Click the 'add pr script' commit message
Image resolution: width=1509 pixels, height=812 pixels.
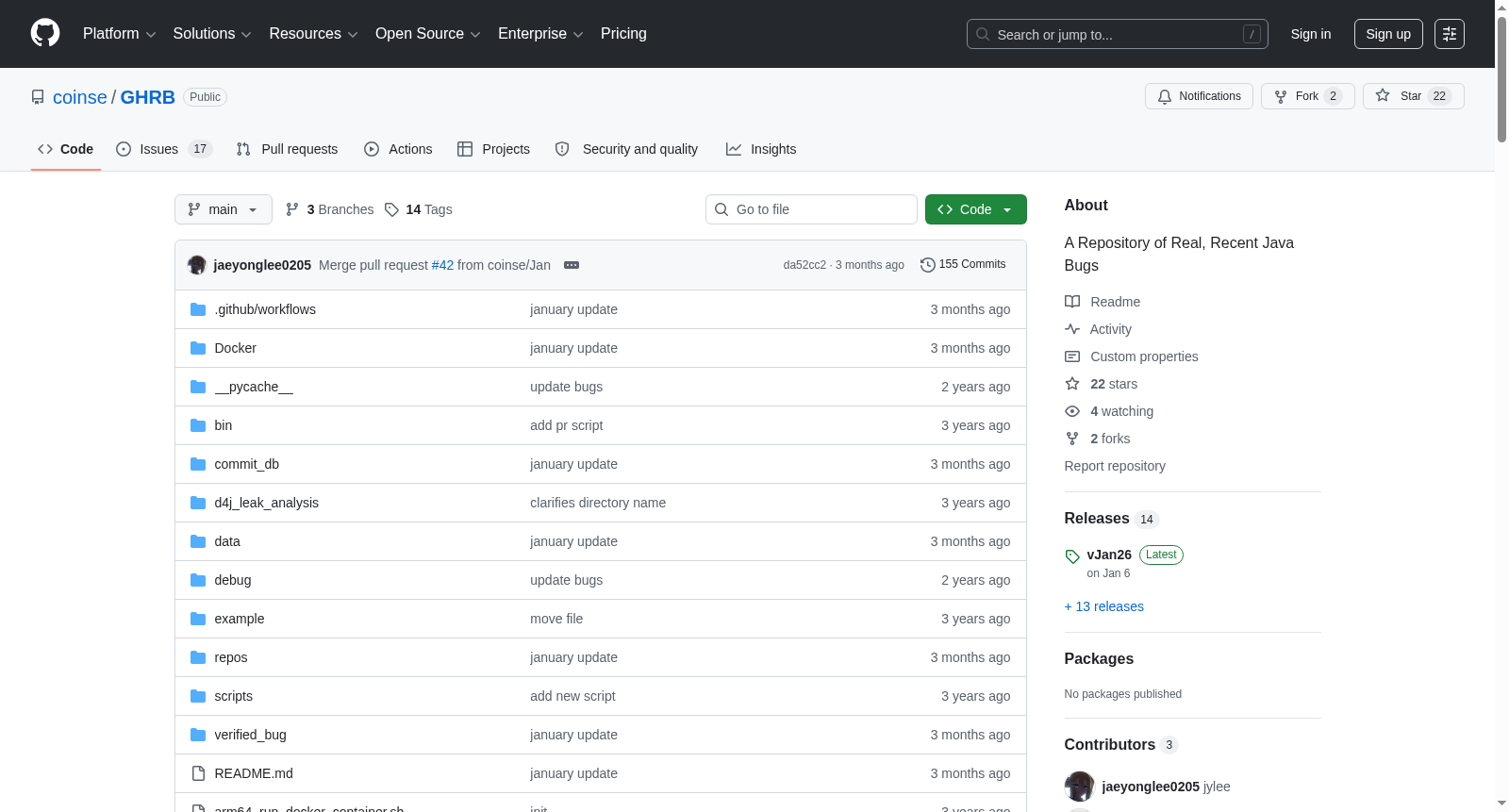(x=567, y=425)
